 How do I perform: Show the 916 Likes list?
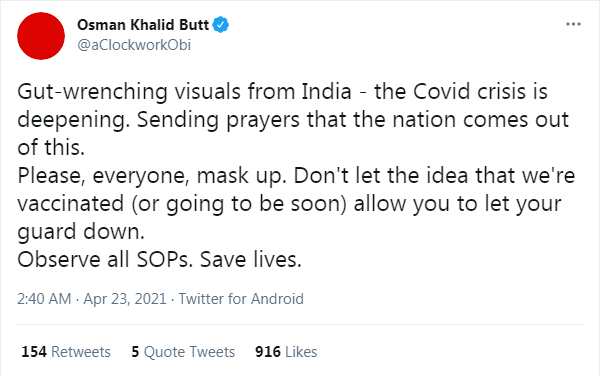pyautogui.click(x=286, y=352)
